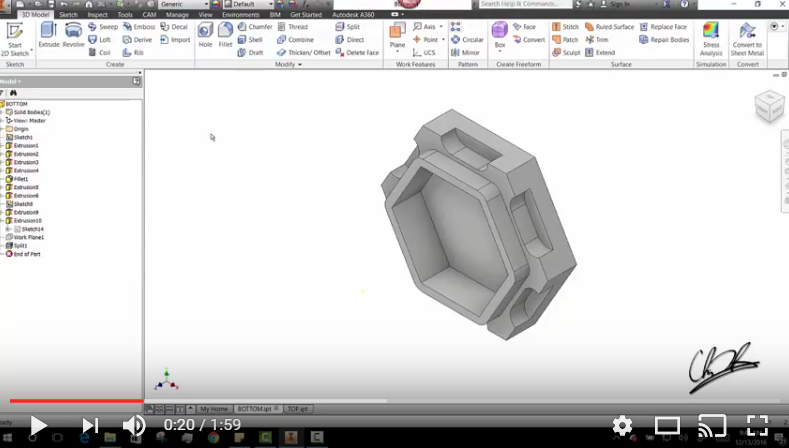Screen dimensions: 789x448
Task: Select the Emboss tool
Action: tap(139, 27)
